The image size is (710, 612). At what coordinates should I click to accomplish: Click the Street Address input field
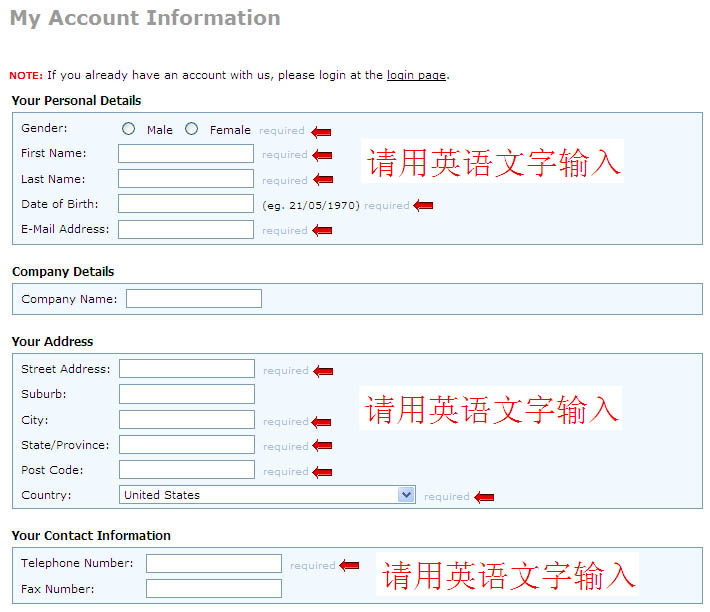(187, 368)
